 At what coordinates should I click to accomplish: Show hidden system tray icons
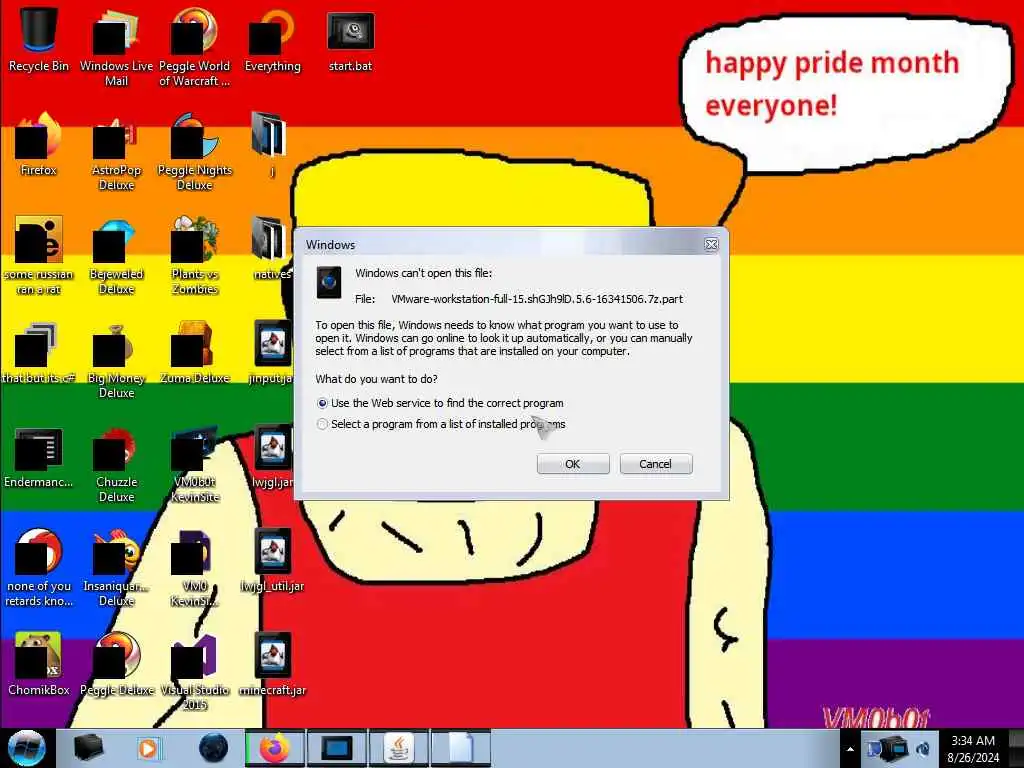pyautogui.click(x=850, y=749)
